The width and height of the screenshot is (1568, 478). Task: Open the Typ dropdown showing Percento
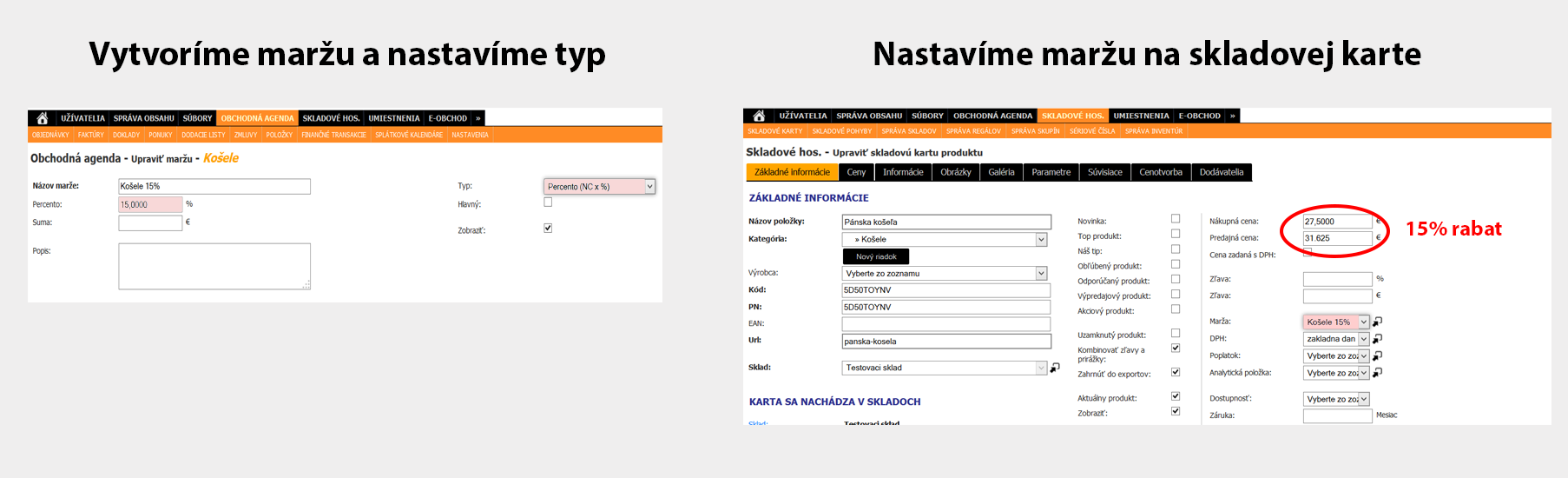[599, 186]
